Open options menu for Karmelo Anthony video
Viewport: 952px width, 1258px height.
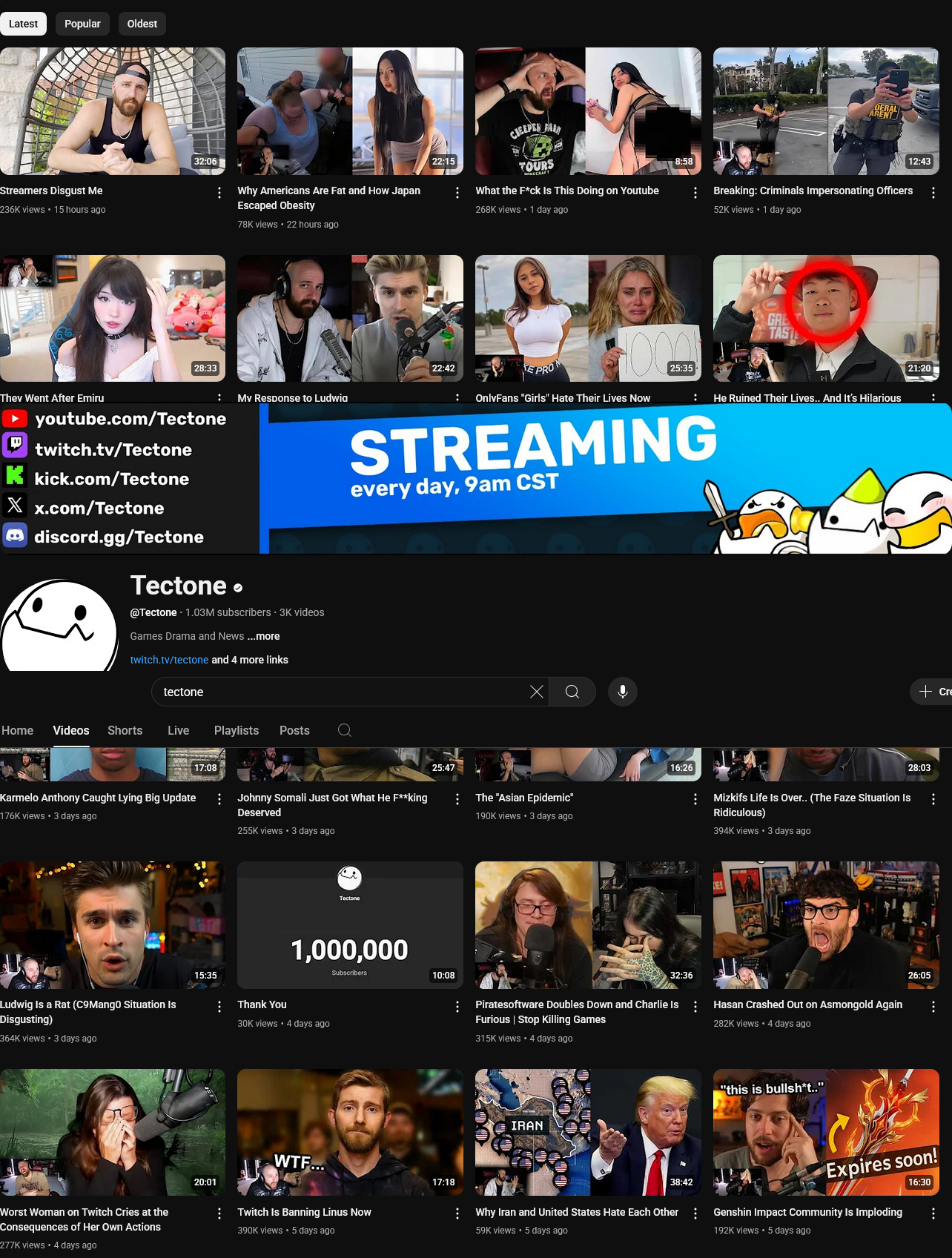coord(219,799)
